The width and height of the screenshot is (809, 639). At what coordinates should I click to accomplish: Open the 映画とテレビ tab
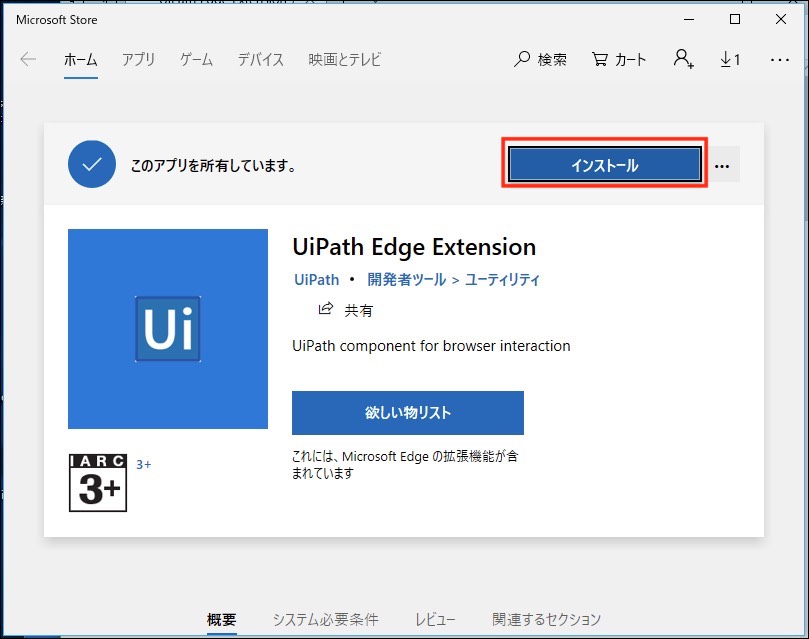click(345, 60)
